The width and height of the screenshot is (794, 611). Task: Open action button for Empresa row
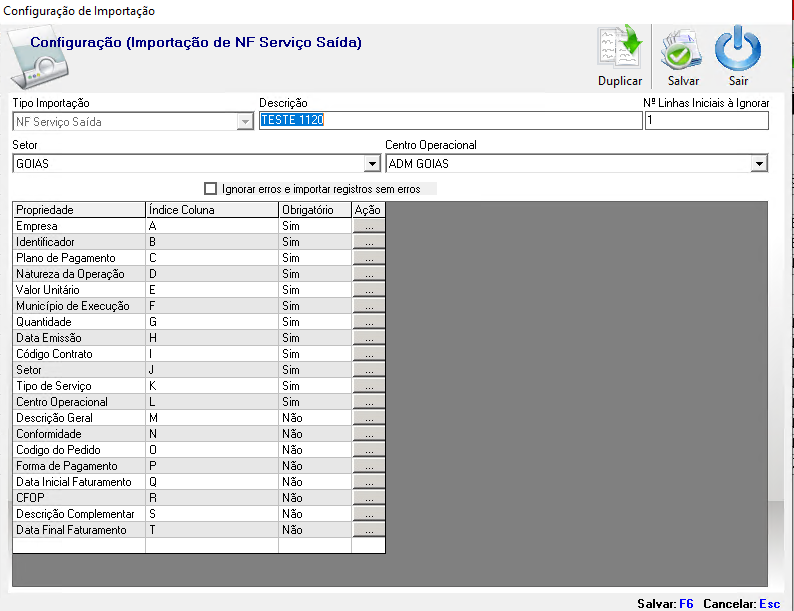pos(369,226)
